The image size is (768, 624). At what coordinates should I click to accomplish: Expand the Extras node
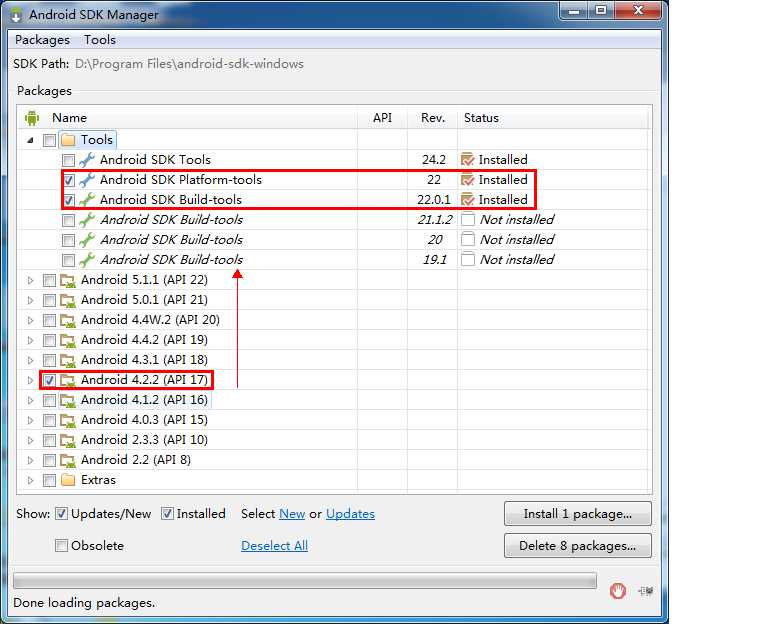(x=30, y=480)
